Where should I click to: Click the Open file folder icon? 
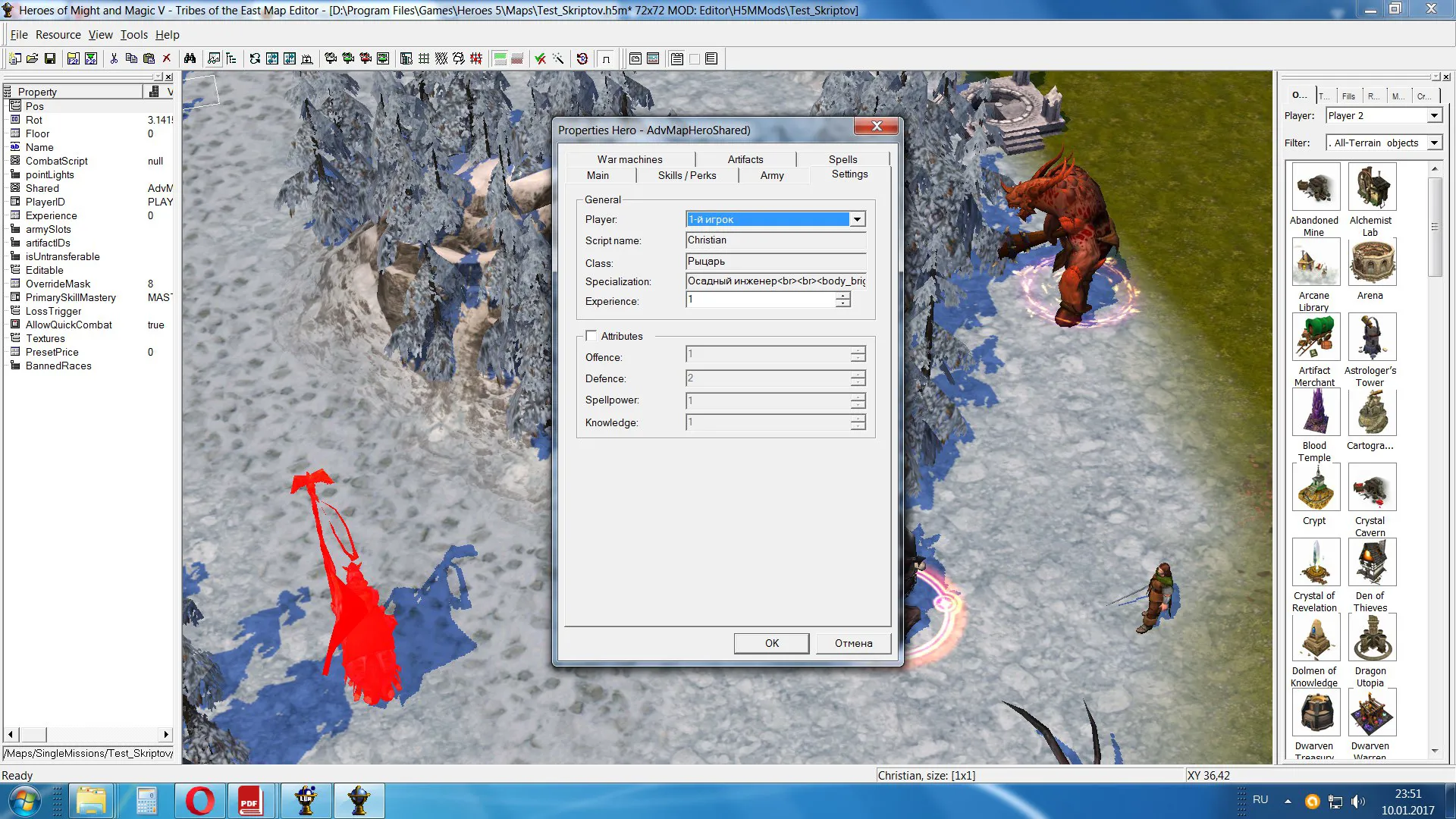[32, 58]
